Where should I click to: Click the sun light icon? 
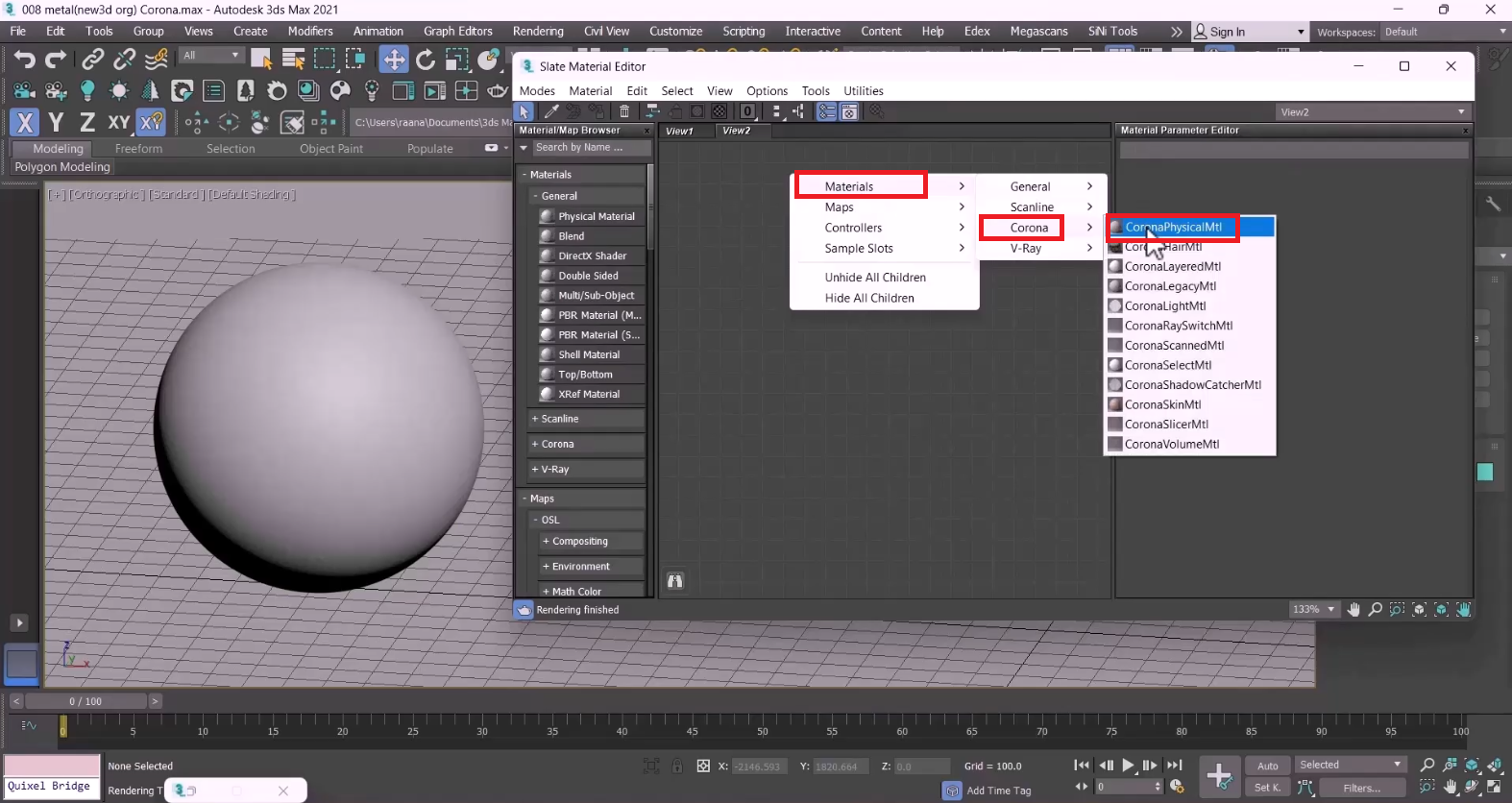[x=119, y=91]
